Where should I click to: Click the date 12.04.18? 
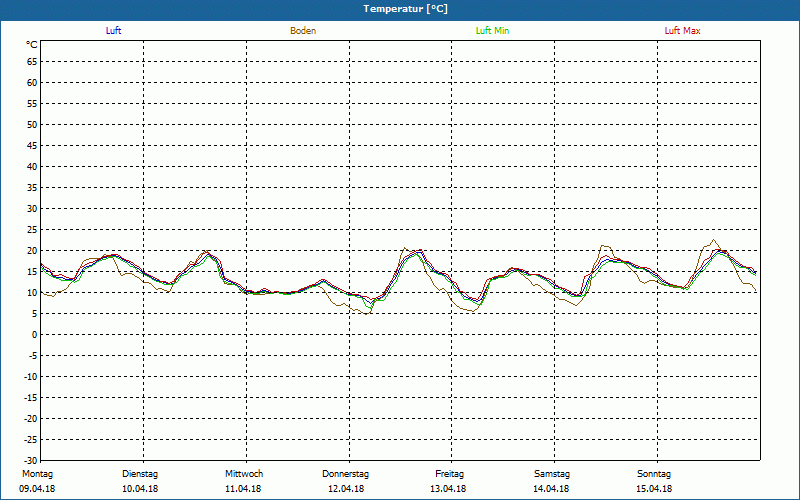coord(346,489)
